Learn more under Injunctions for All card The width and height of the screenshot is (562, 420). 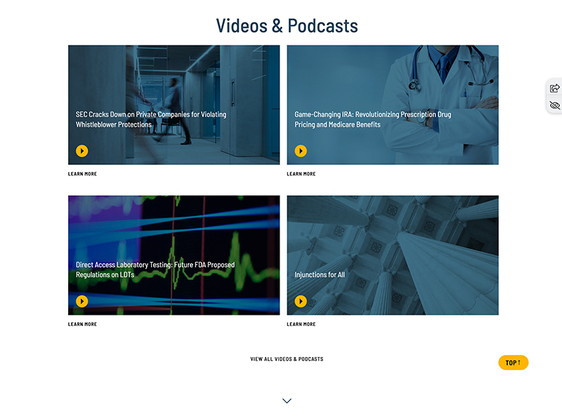pyautogui.click(x=301, y=324)
